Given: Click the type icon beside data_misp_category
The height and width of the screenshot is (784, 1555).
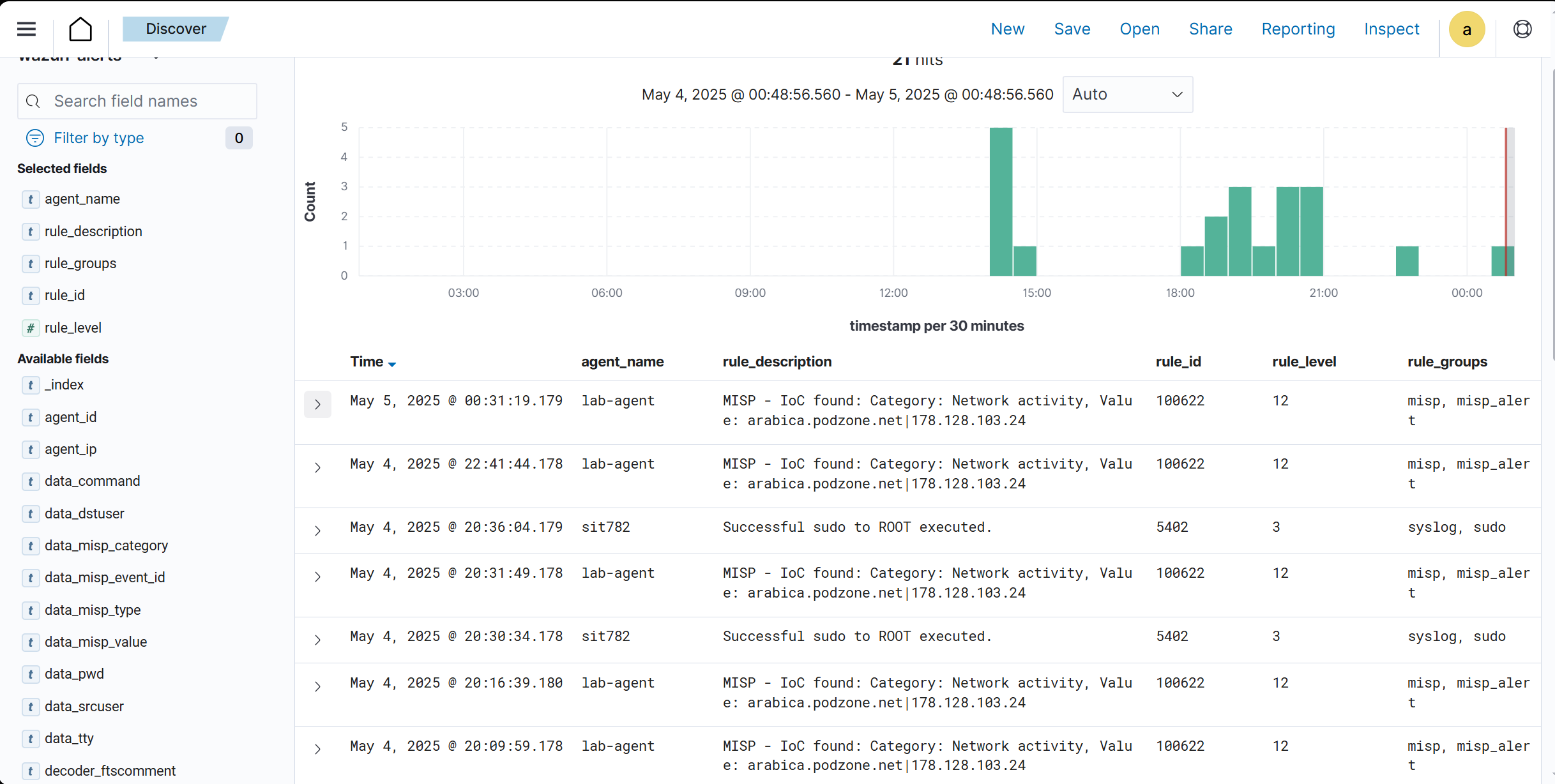Looking at the screenshot, I should (30, 545).
